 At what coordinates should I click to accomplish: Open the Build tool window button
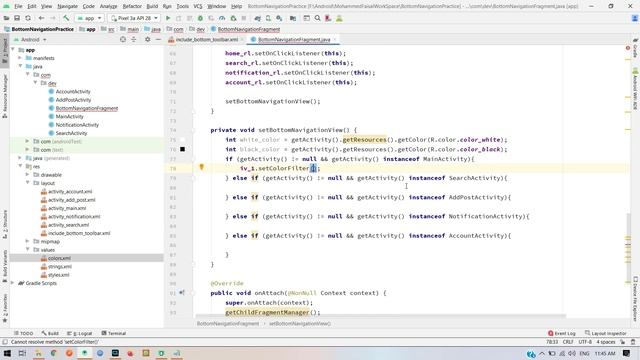(50, 333)
